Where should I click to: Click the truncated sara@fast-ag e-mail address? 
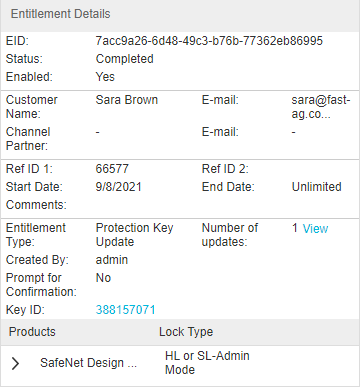point(321,107)
